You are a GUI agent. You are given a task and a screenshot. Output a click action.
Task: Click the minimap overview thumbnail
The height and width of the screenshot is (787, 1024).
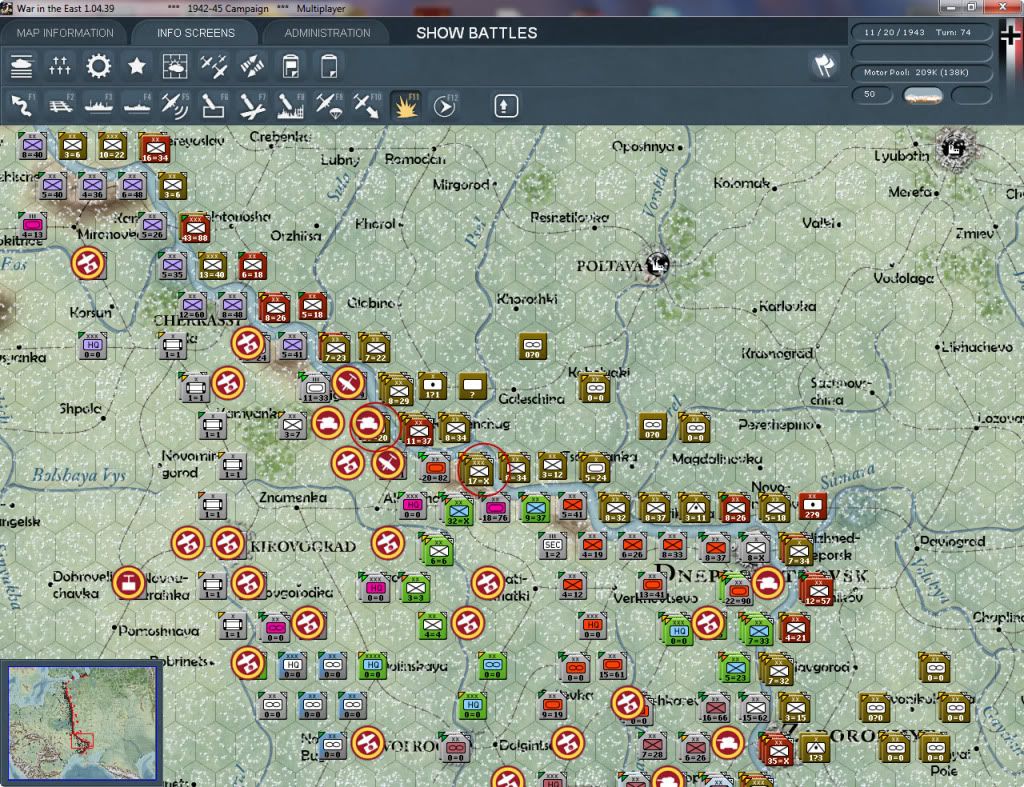[82, 721]
